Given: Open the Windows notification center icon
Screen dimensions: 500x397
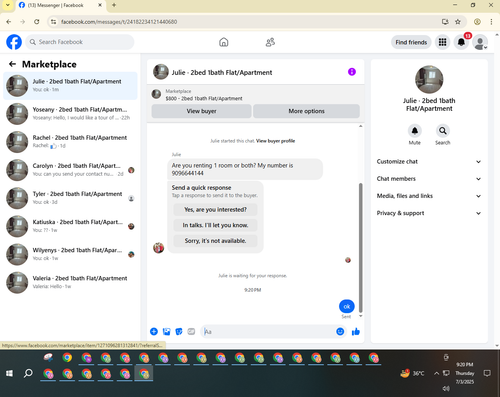Looking at the screenshot, I should point(487,373).
